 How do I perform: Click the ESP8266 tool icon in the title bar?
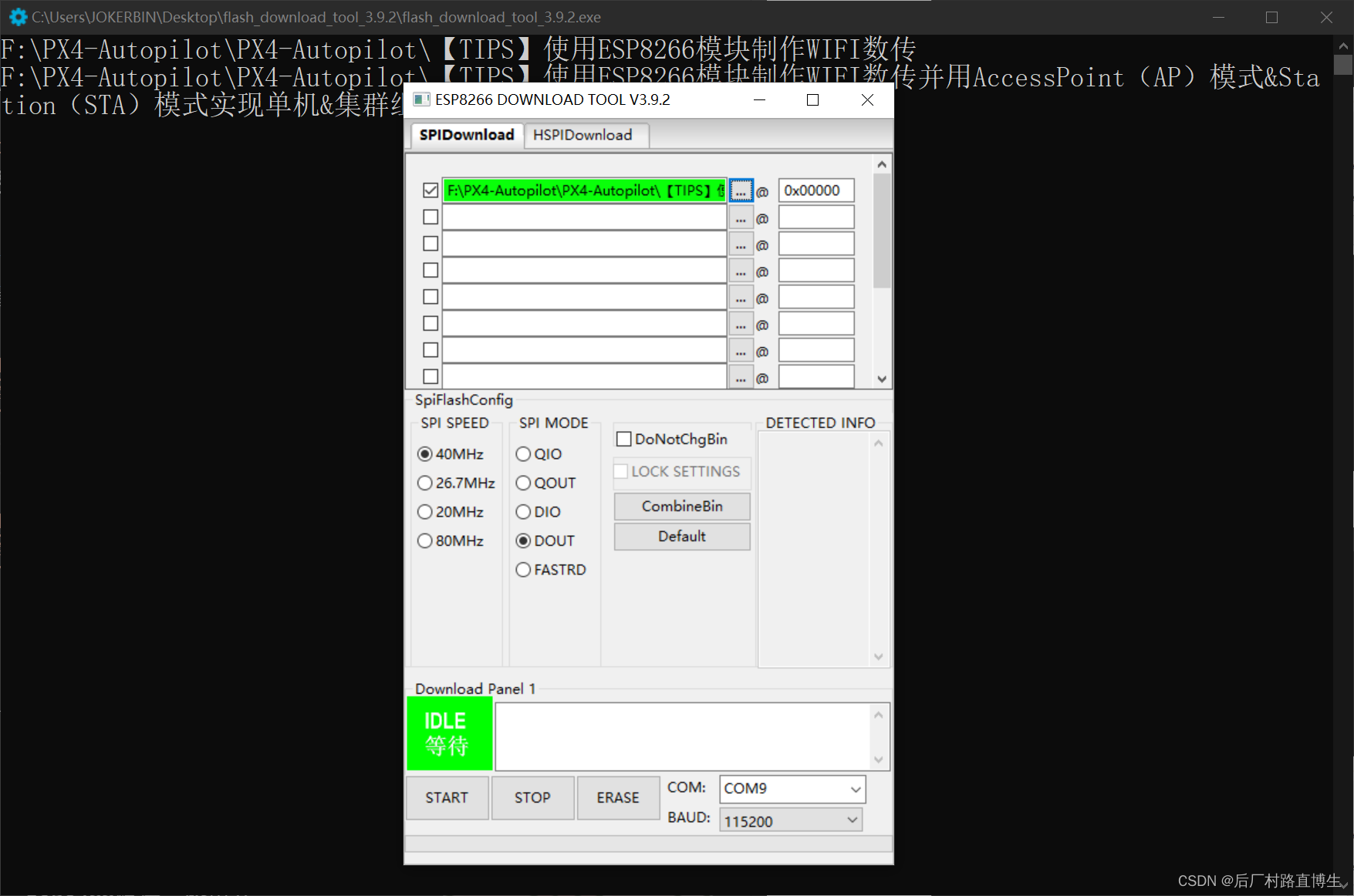tap(420, 99)
